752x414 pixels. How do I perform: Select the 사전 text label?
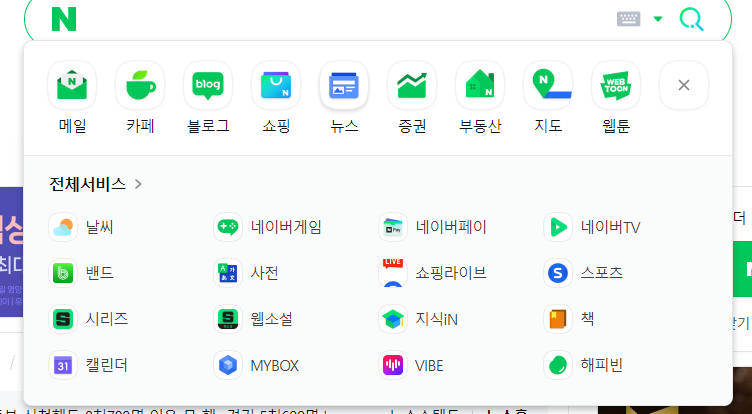point(264,273)
